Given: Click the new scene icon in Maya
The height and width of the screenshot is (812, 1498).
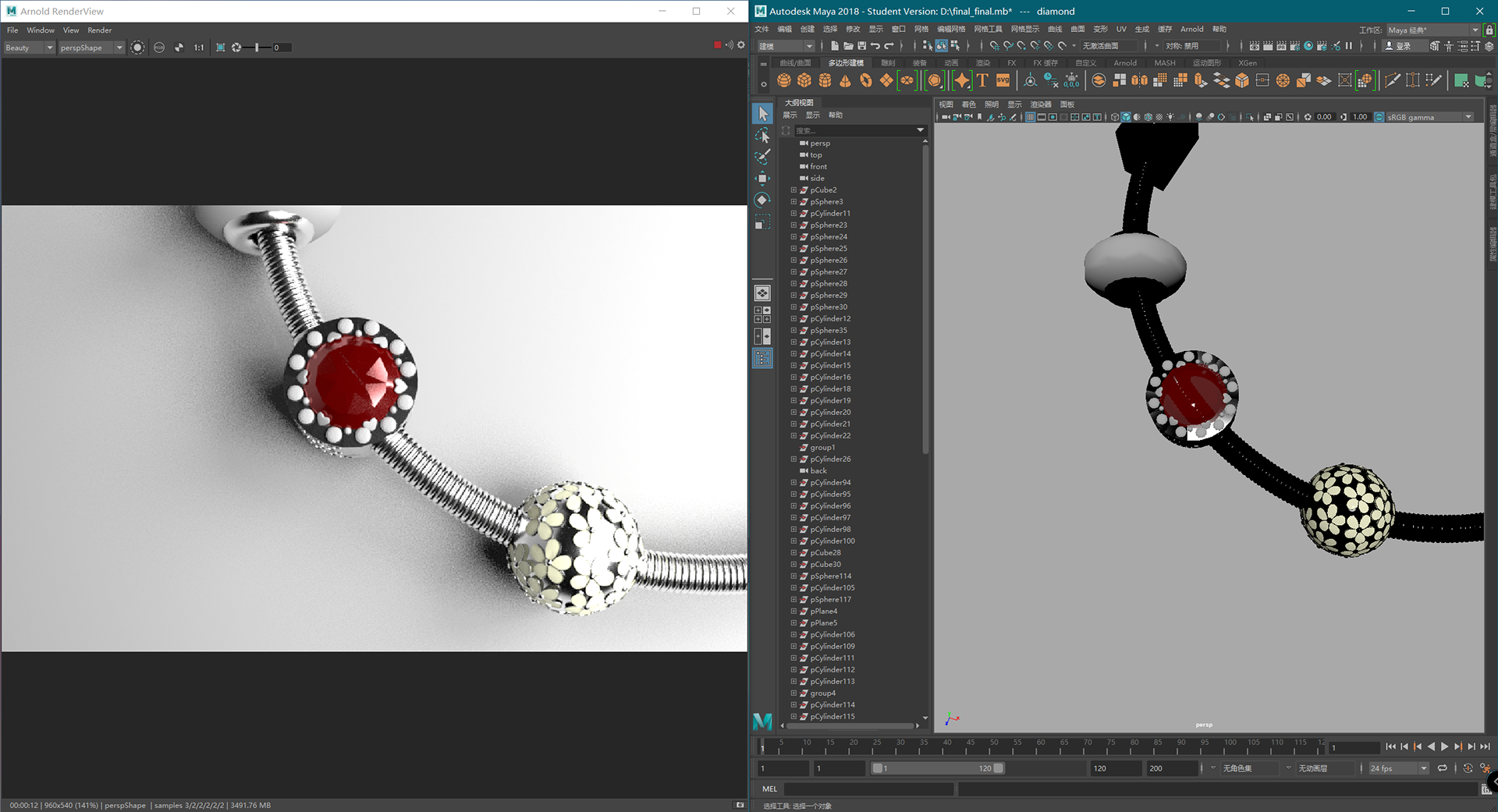Looking at the screenshot, I should click(x=835, y=46).
